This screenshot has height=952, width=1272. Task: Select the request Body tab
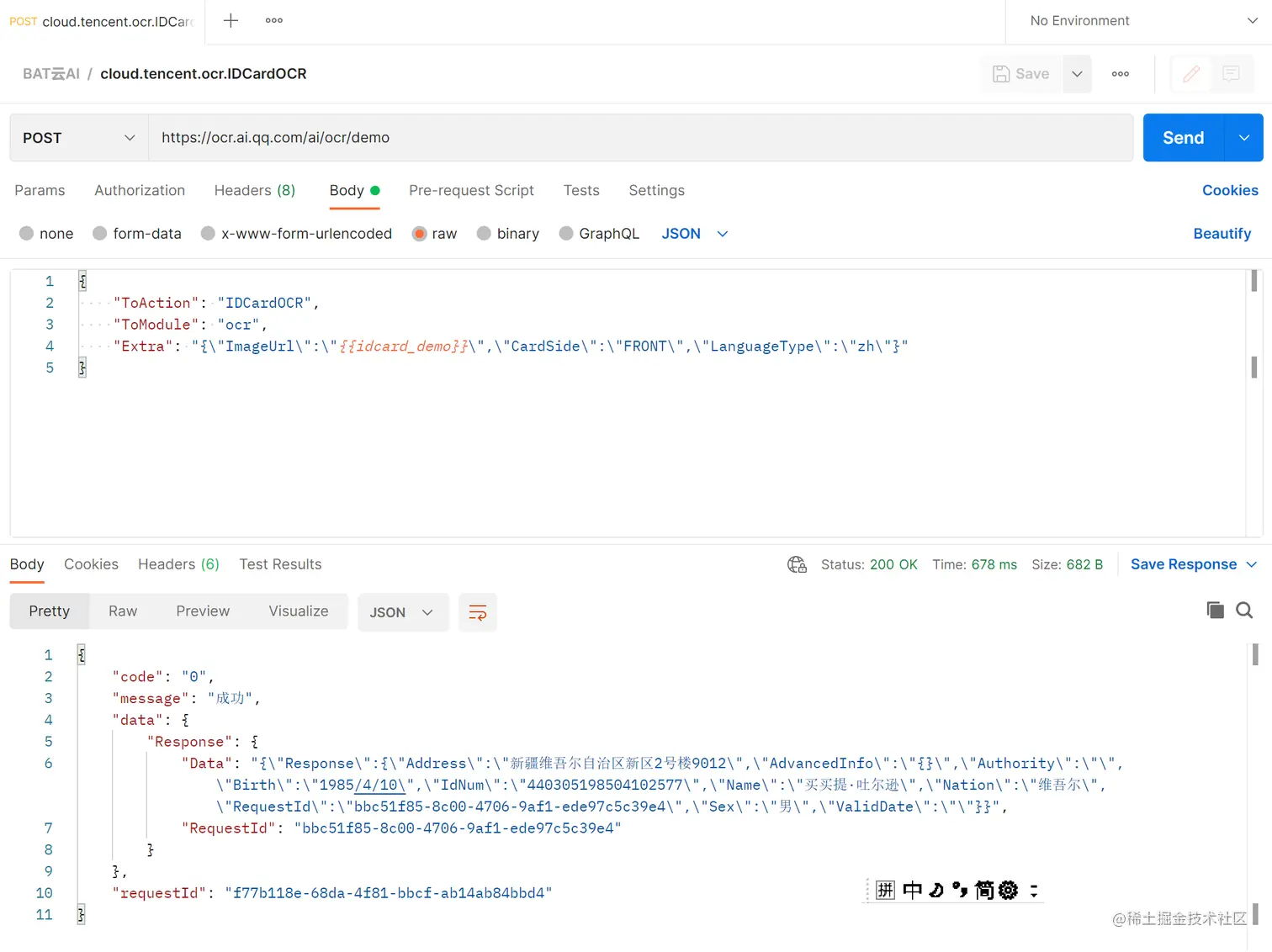pos(354,190)
